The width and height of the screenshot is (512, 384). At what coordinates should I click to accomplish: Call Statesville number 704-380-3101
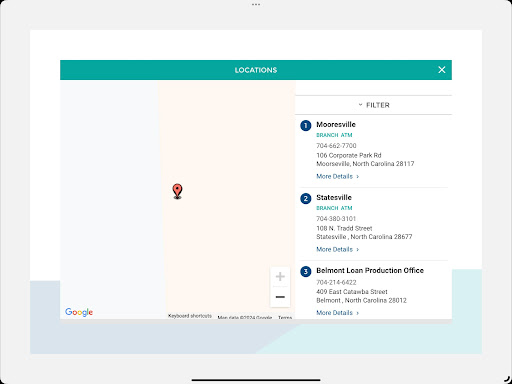pos(336,219)
